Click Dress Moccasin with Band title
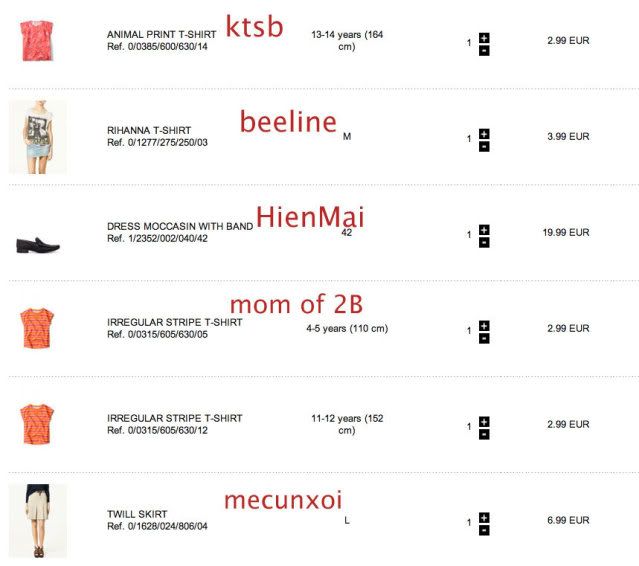 (x=179, y=227)
